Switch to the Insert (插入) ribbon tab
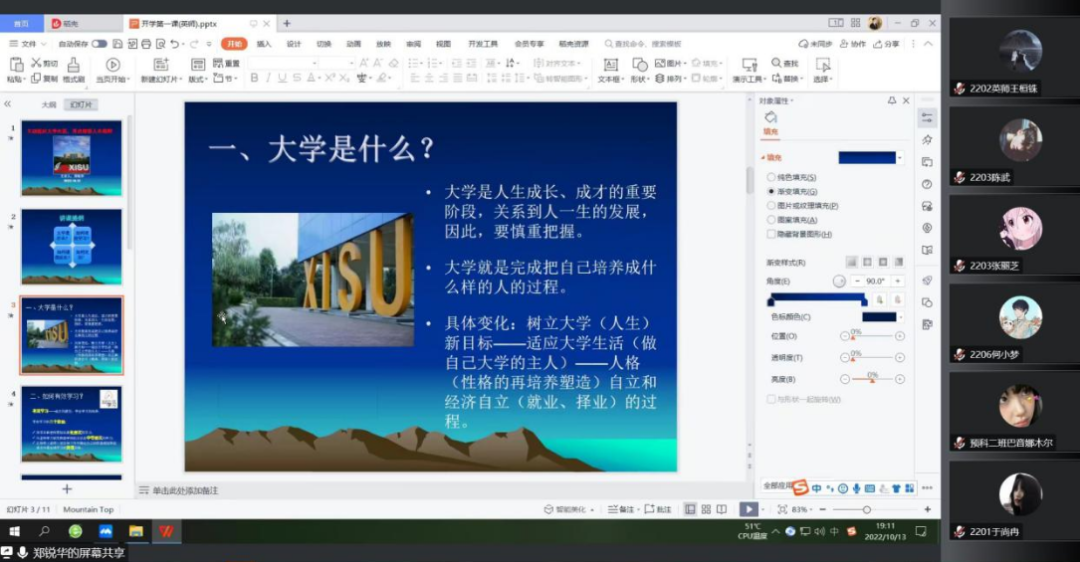The width and height of the screenshot is (1080, 562). click(x=264, y=44)
